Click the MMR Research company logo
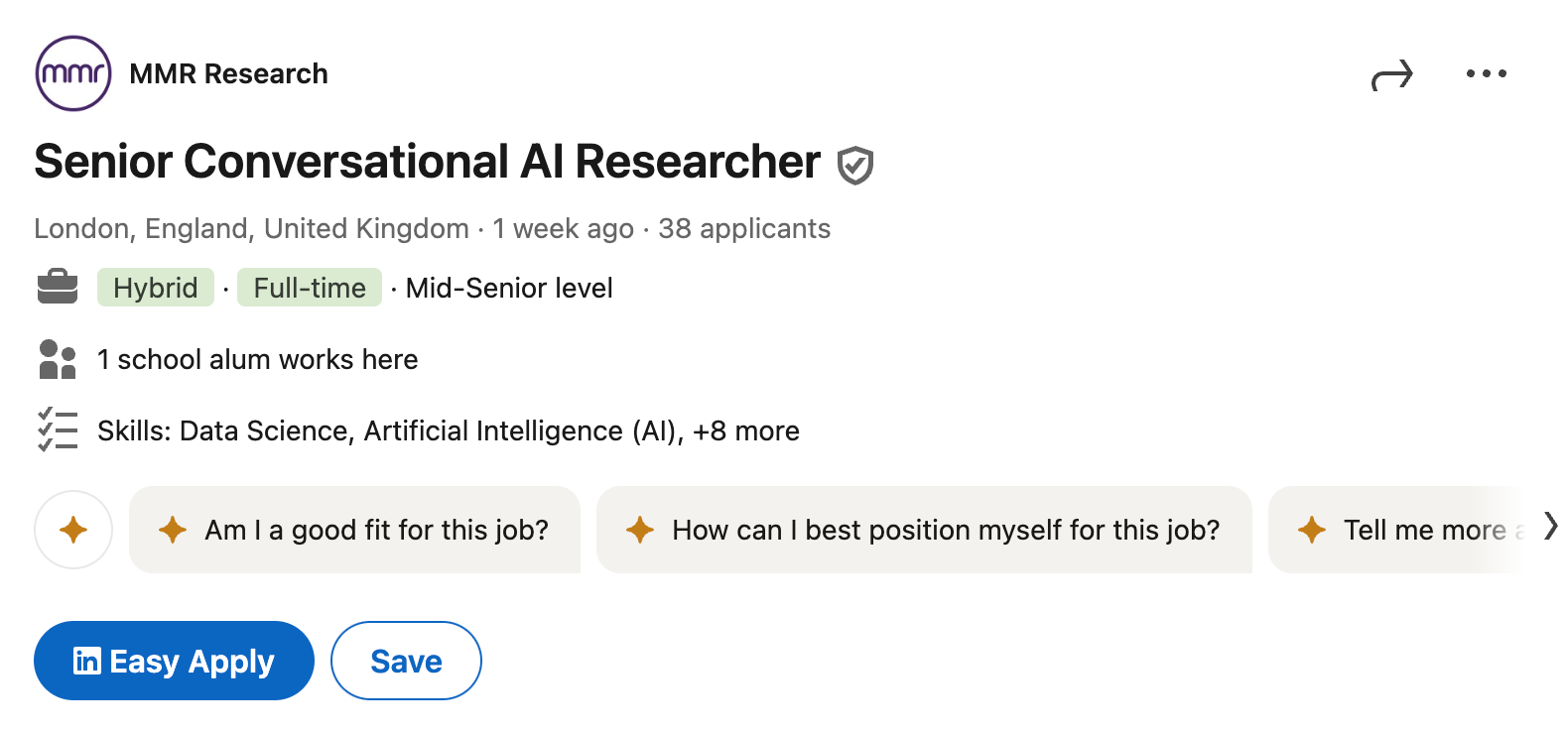The height and width of the screenshot is (734, 1568). click(71, 72)
